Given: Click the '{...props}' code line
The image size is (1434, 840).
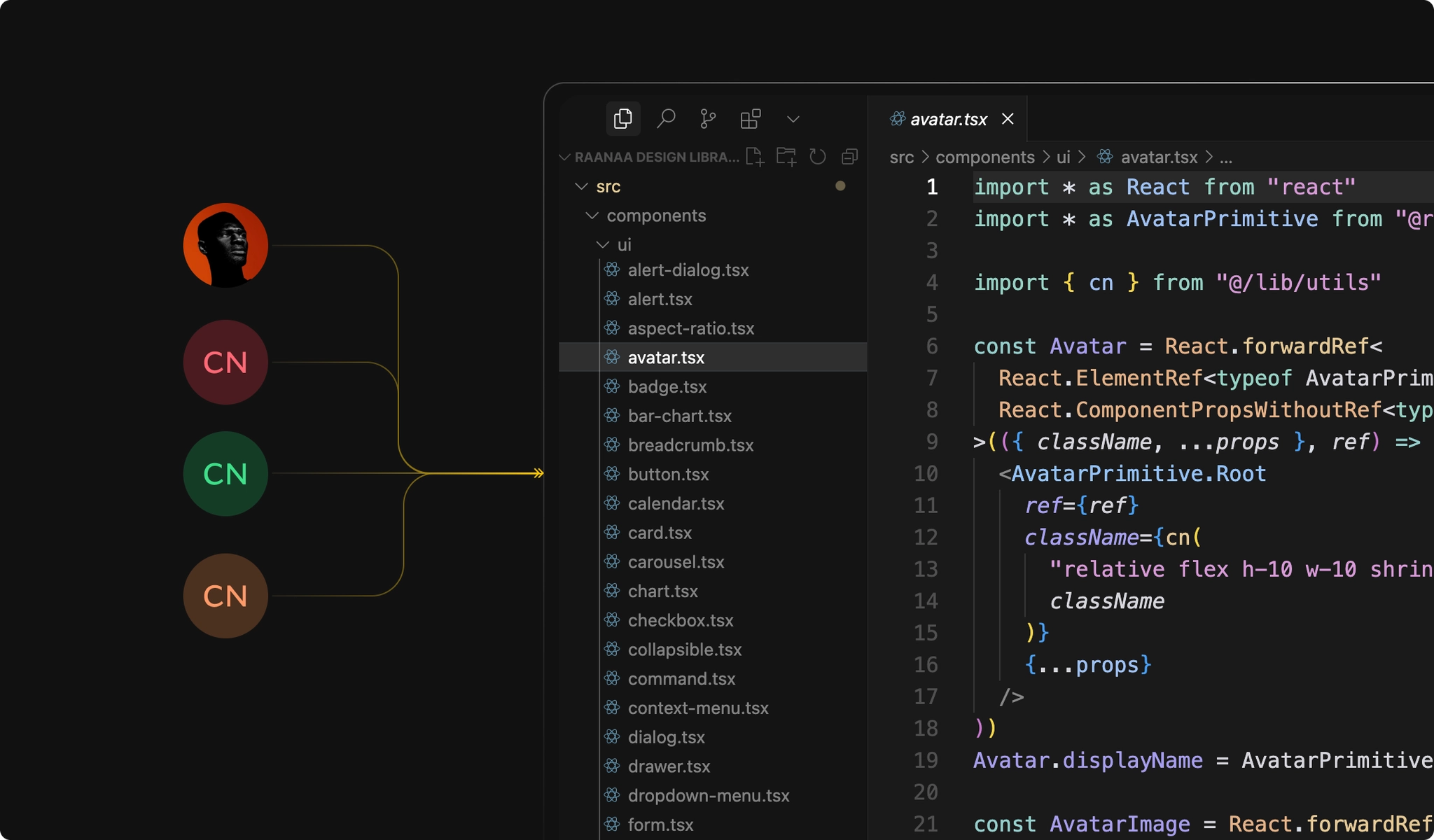Looking at the screenshot, I should pos(1088,664).
